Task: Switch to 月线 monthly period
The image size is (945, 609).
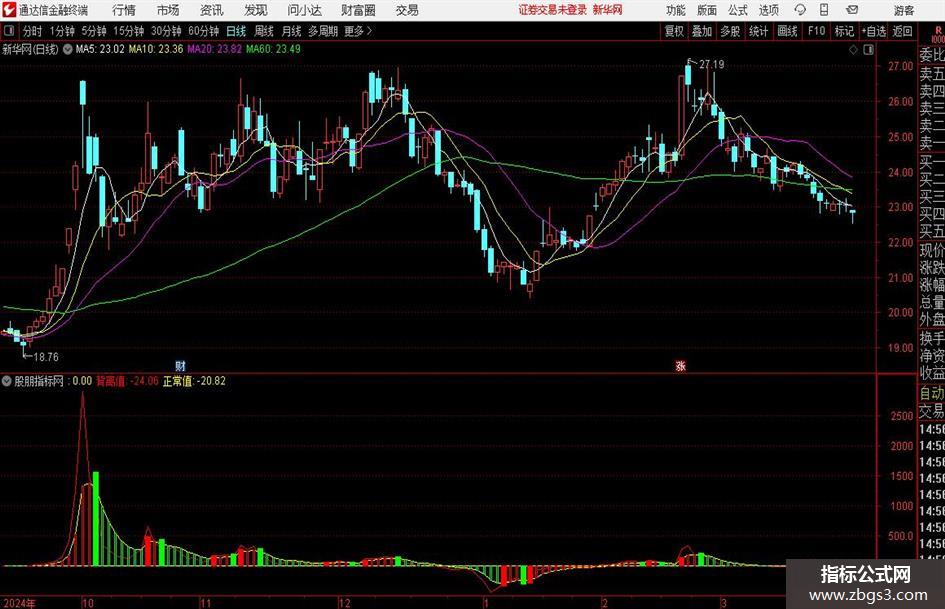Action: coord(291,31)
